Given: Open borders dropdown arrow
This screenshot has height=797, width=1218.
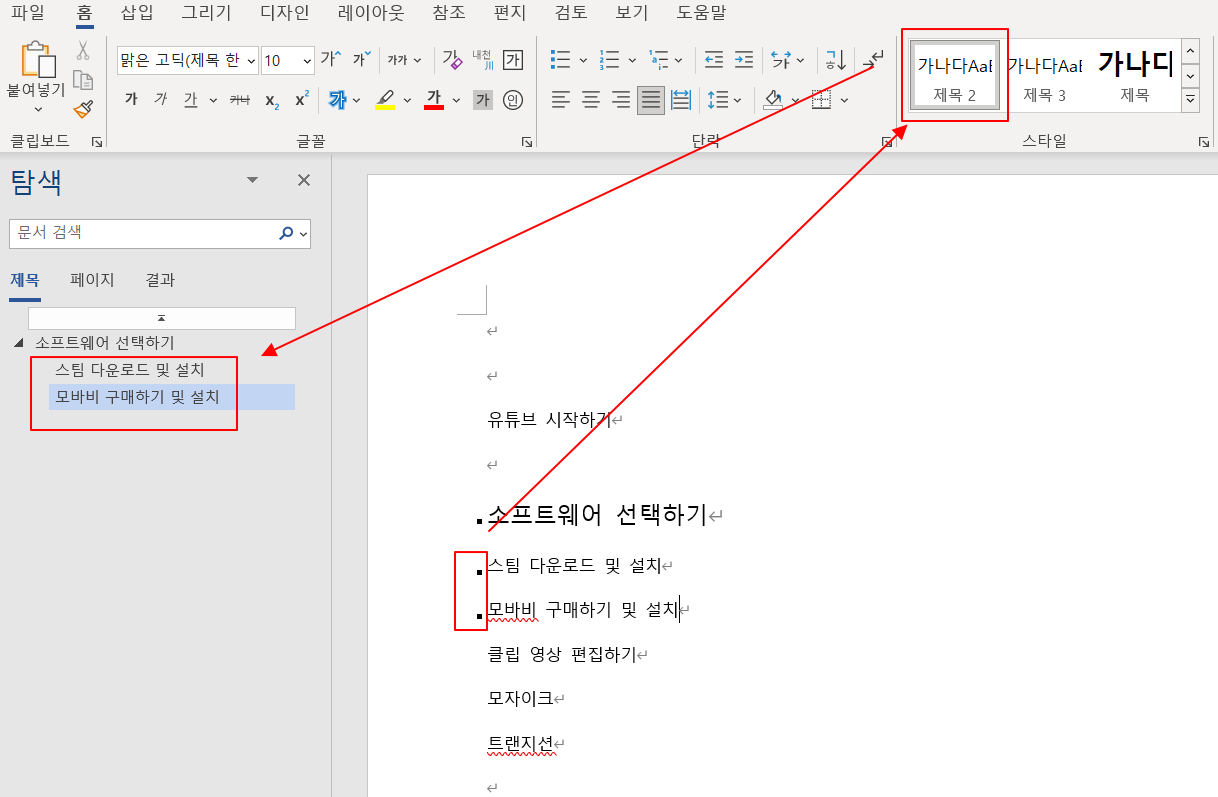Looking at the screenshot, I should tap(844, 100).
